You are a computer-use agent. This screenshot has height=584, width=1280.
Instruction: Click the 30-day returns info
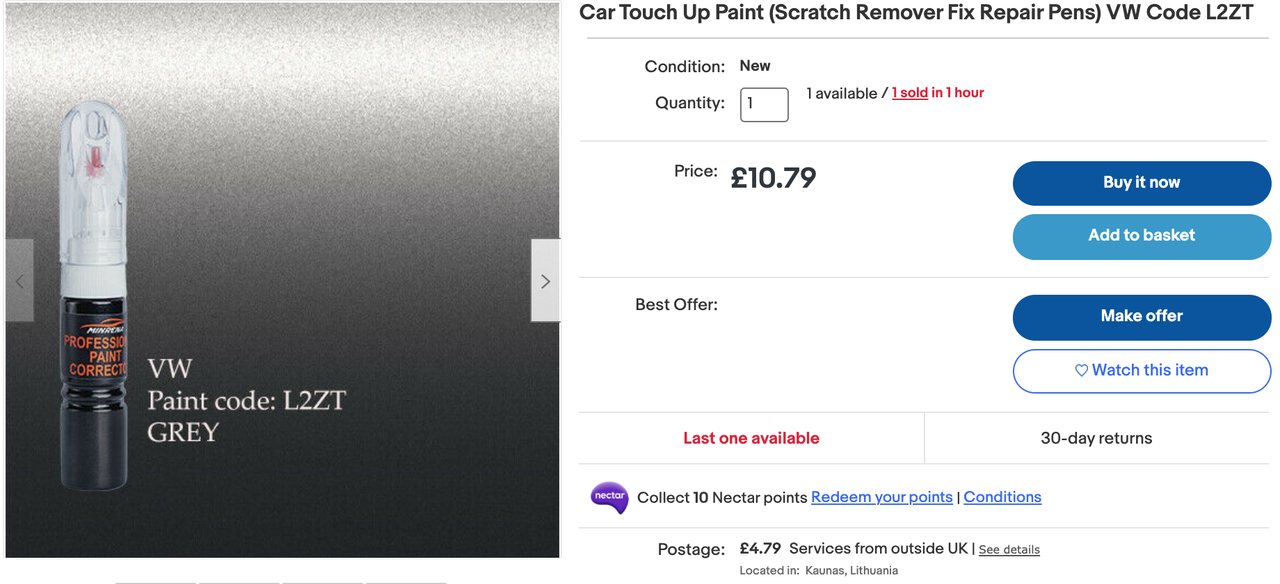pos(1096,438)
